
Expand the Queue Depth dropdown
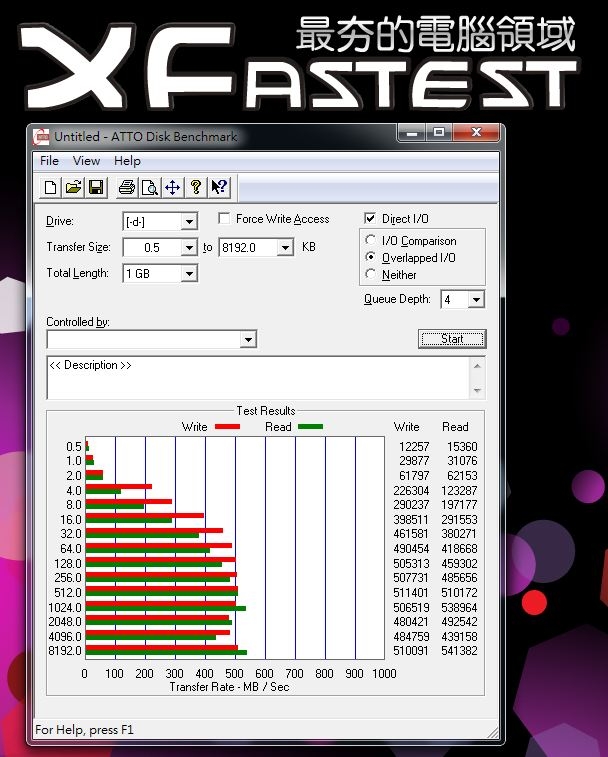click(476, 300)
